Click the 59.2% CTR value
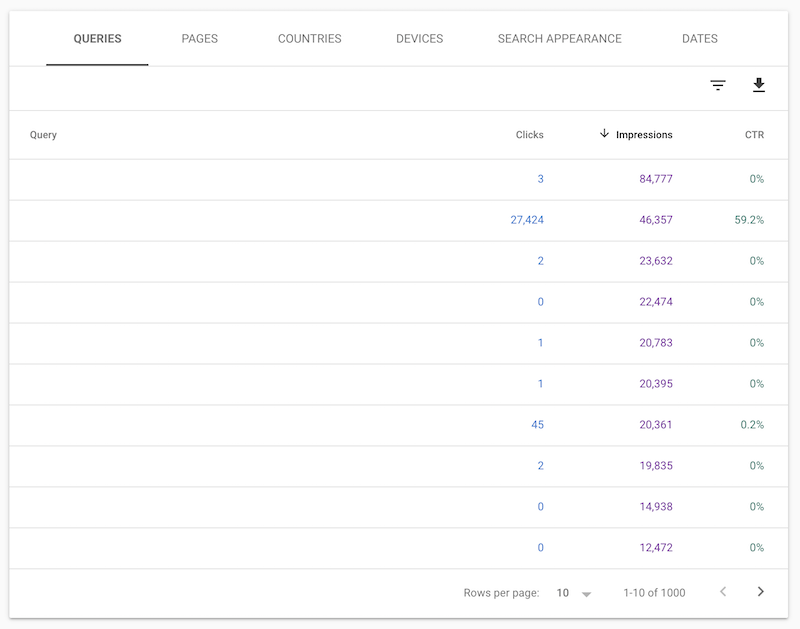Screen dimensions: 800x629 (749, 220)
